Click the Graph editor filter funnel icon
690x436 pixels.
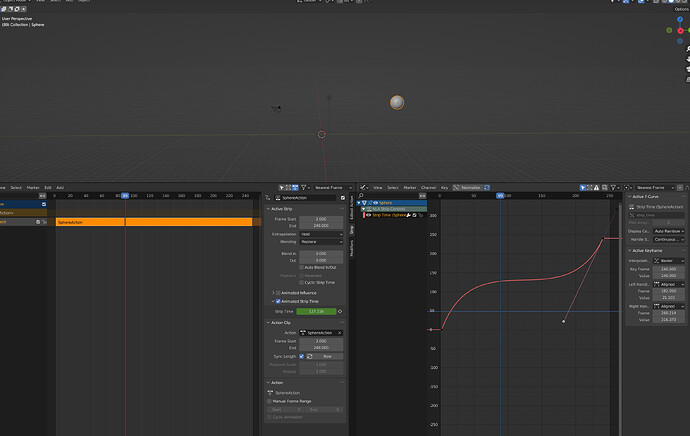613,187
